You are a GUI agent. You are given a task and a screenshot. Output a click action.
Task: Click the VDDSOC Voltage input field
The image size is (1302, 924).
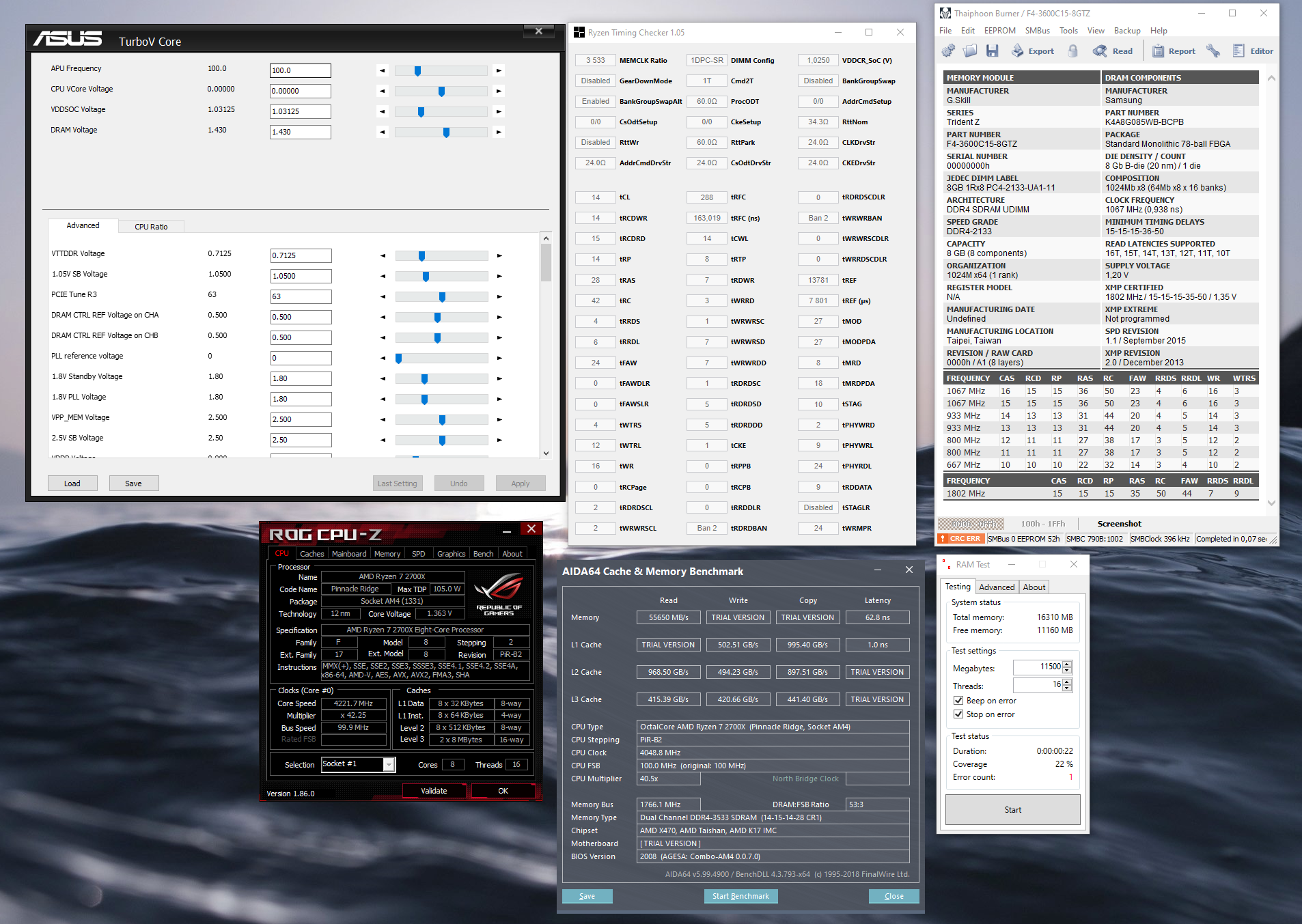[x=301, y=111]
